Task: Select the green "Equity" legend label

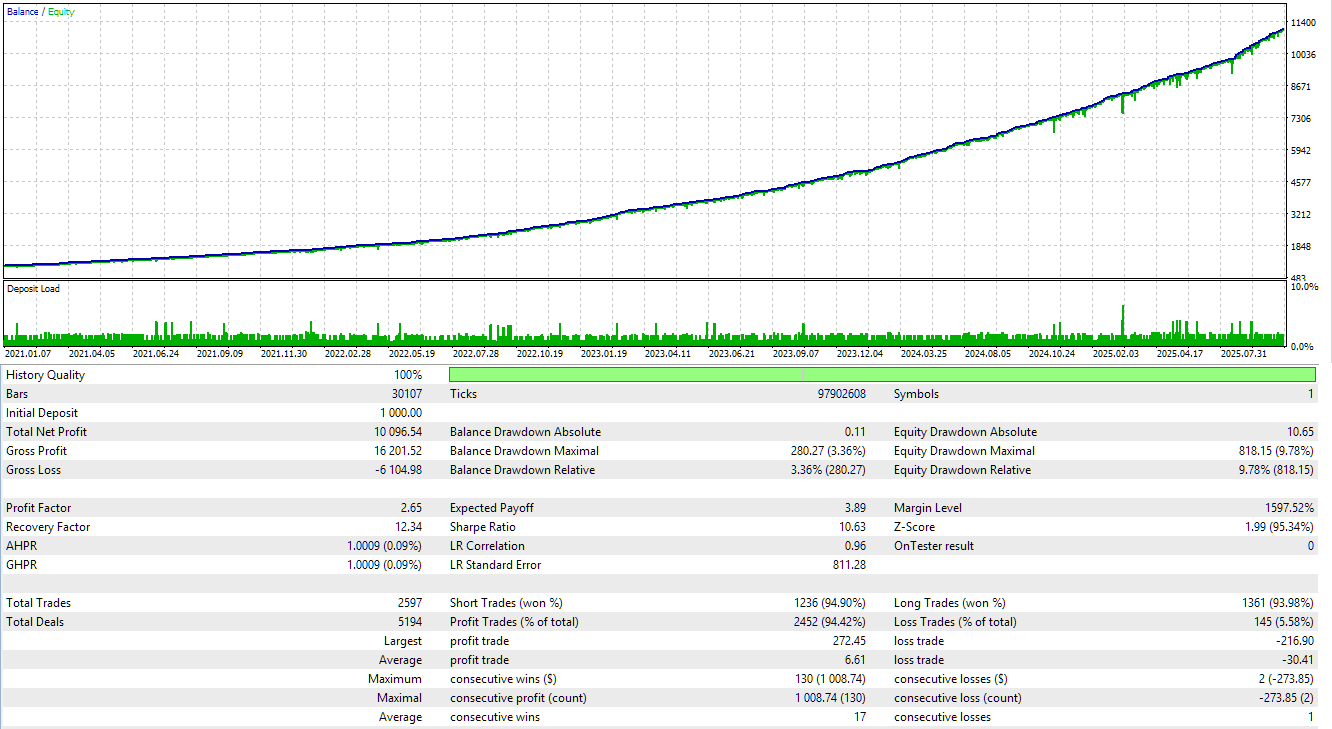Action: click(x=61, y=12)
